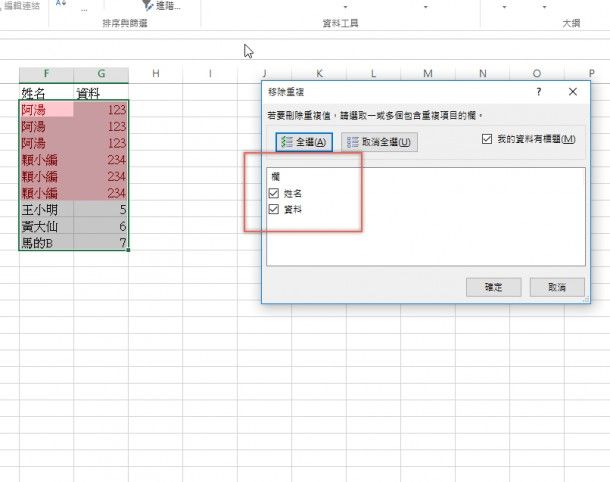The width and height of the screenshot is (610, 482).
Task: Click the 全選(A) select-all button
Action: tap(304, 142)
